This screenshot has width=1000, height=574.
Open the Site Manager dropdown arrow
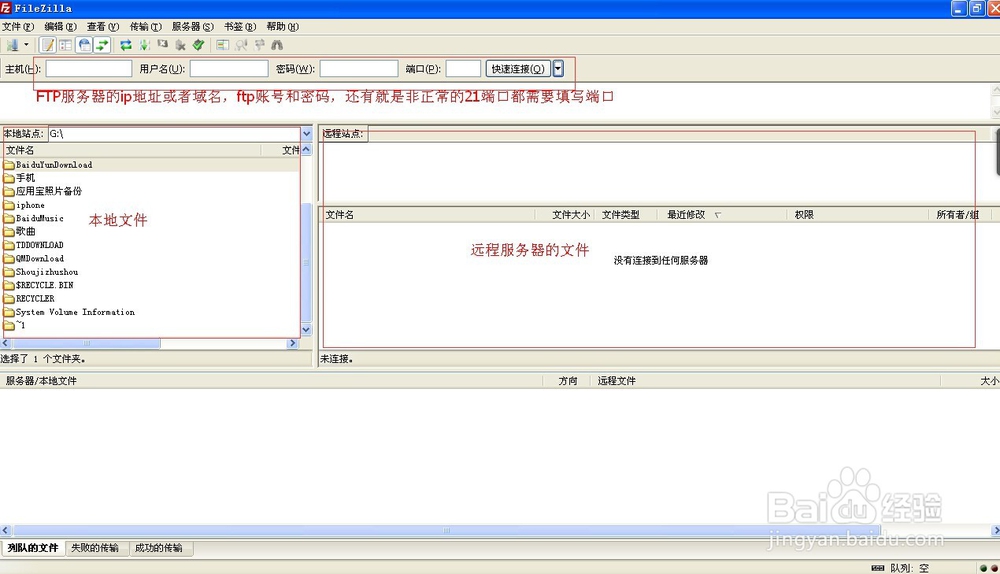coord(26,45)
